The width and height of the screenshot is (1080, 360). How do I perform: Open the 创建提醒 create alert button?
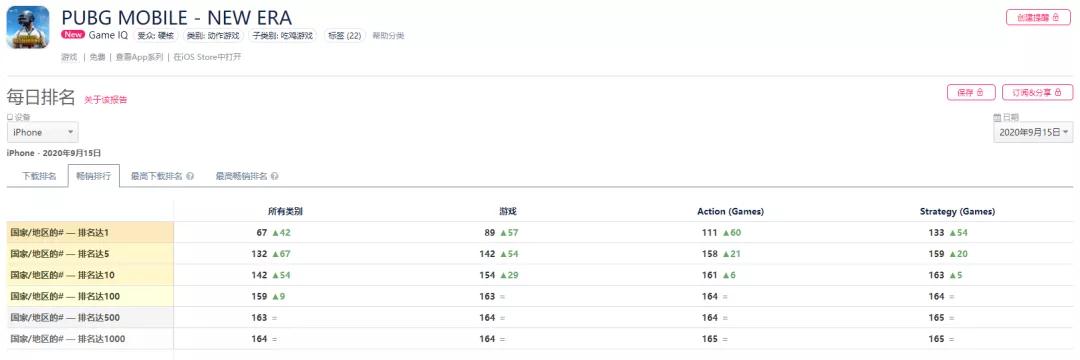pyautogui.click(x=1038, y=18)
